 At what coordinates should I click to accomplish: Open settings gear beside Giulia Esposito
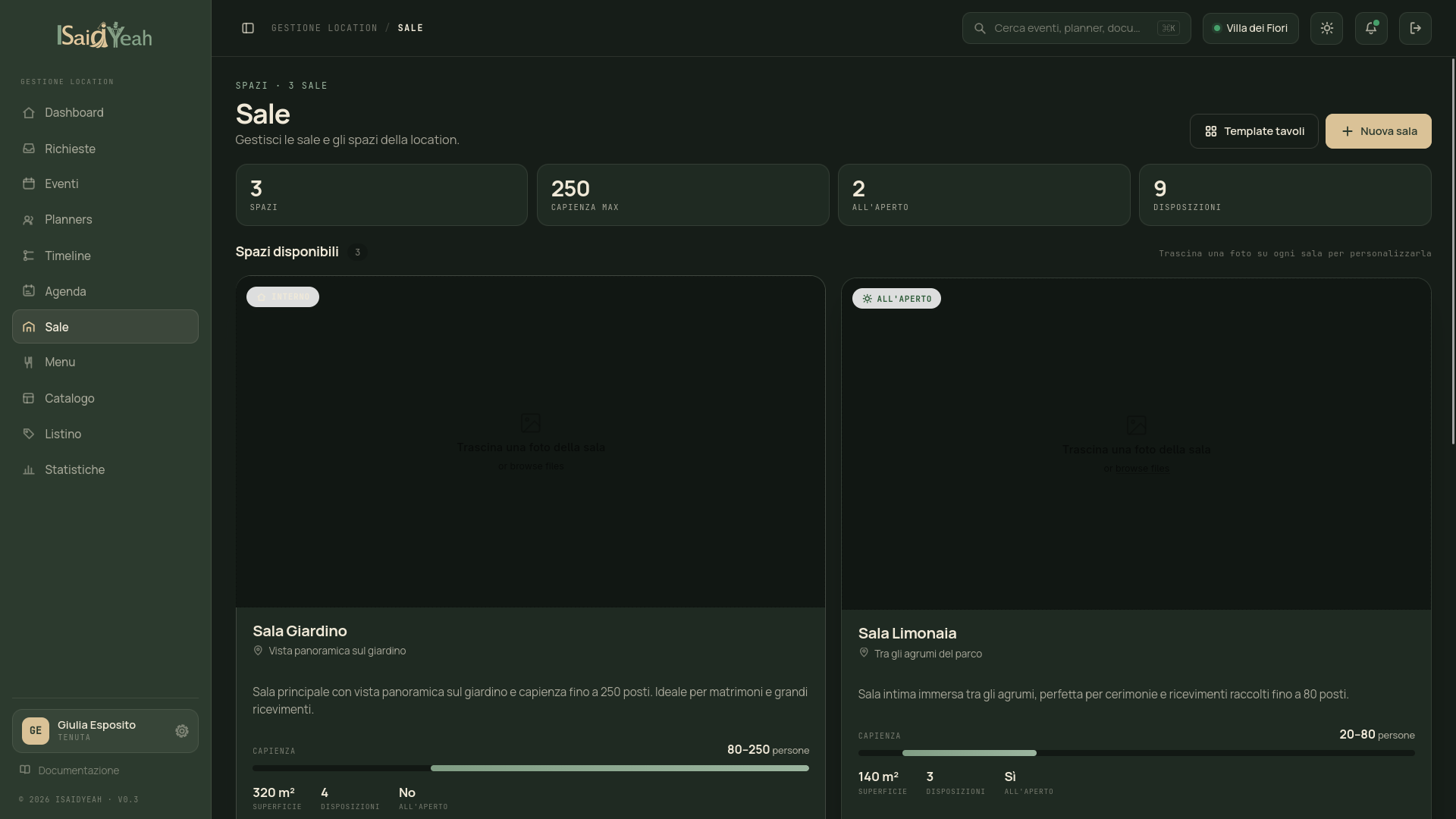[182, 731]
